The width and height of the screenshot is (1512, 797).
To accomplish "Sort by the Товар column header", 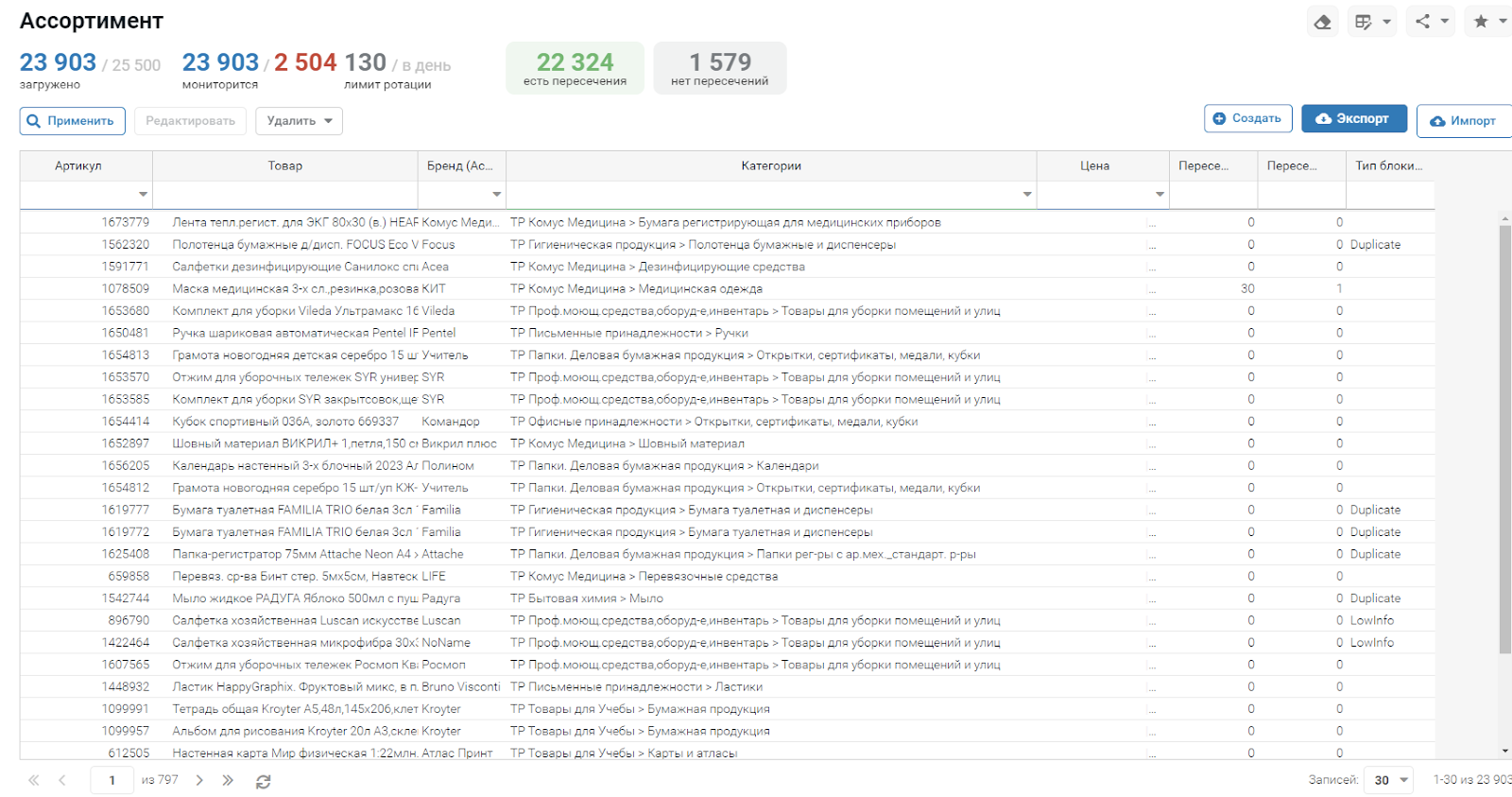I will click(284, 165).
